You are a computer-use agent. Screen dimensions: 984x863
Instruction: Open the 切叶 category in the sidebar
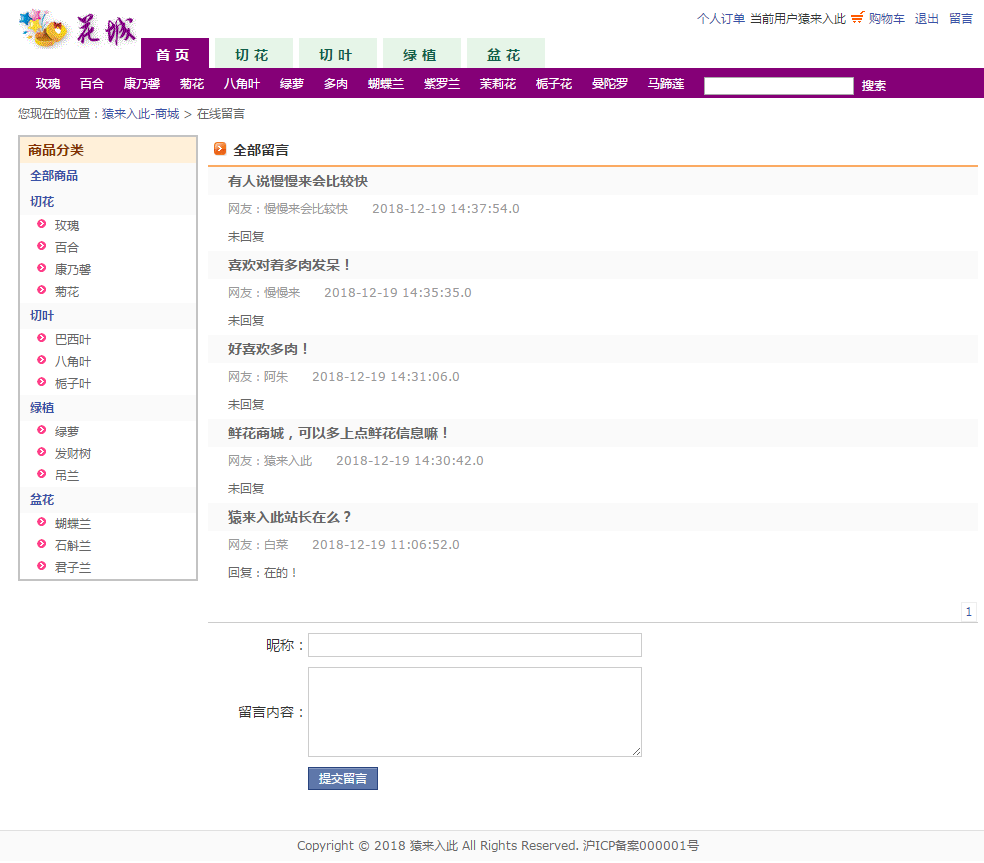coord(42,316)
